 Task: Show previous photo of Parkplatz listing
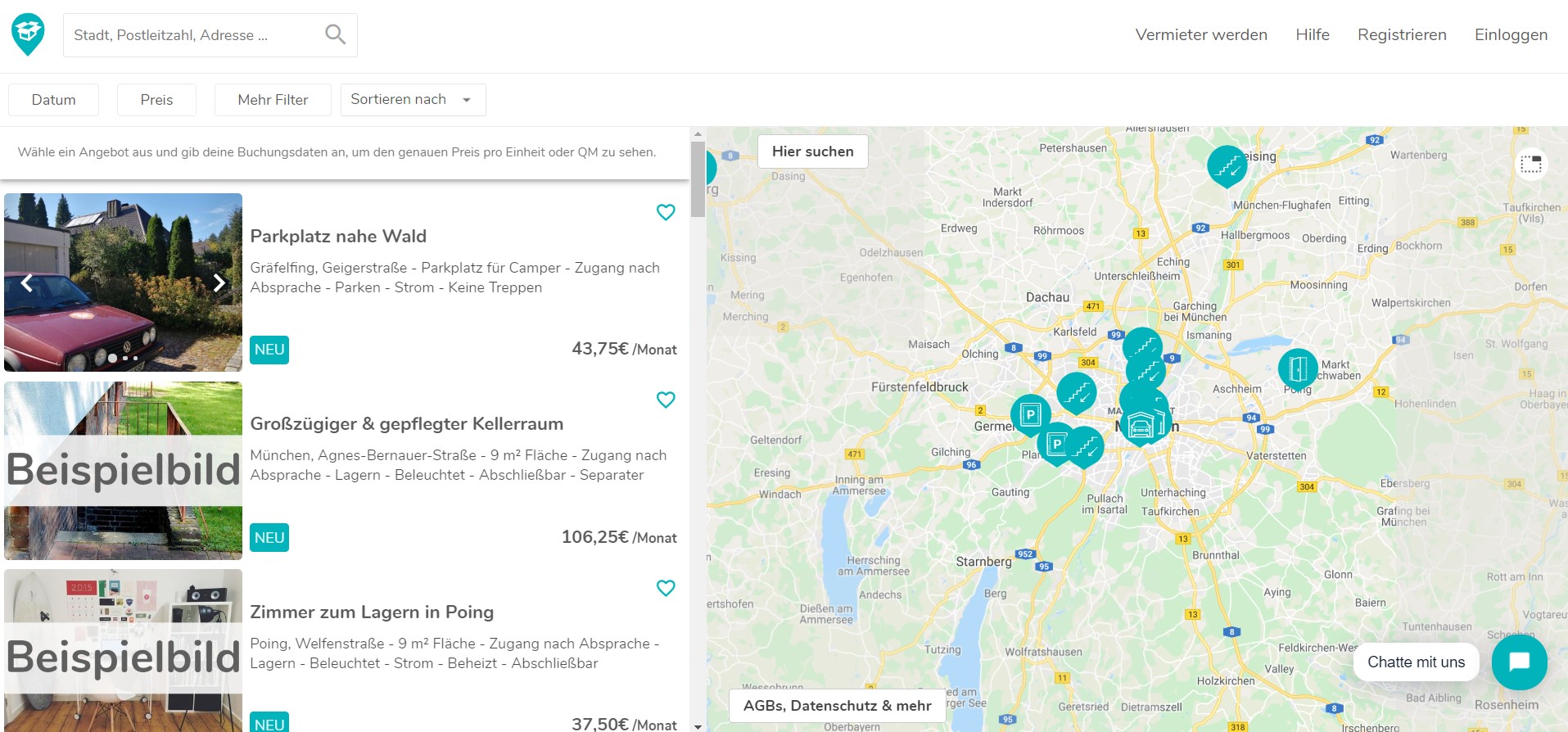click(27, 282)
